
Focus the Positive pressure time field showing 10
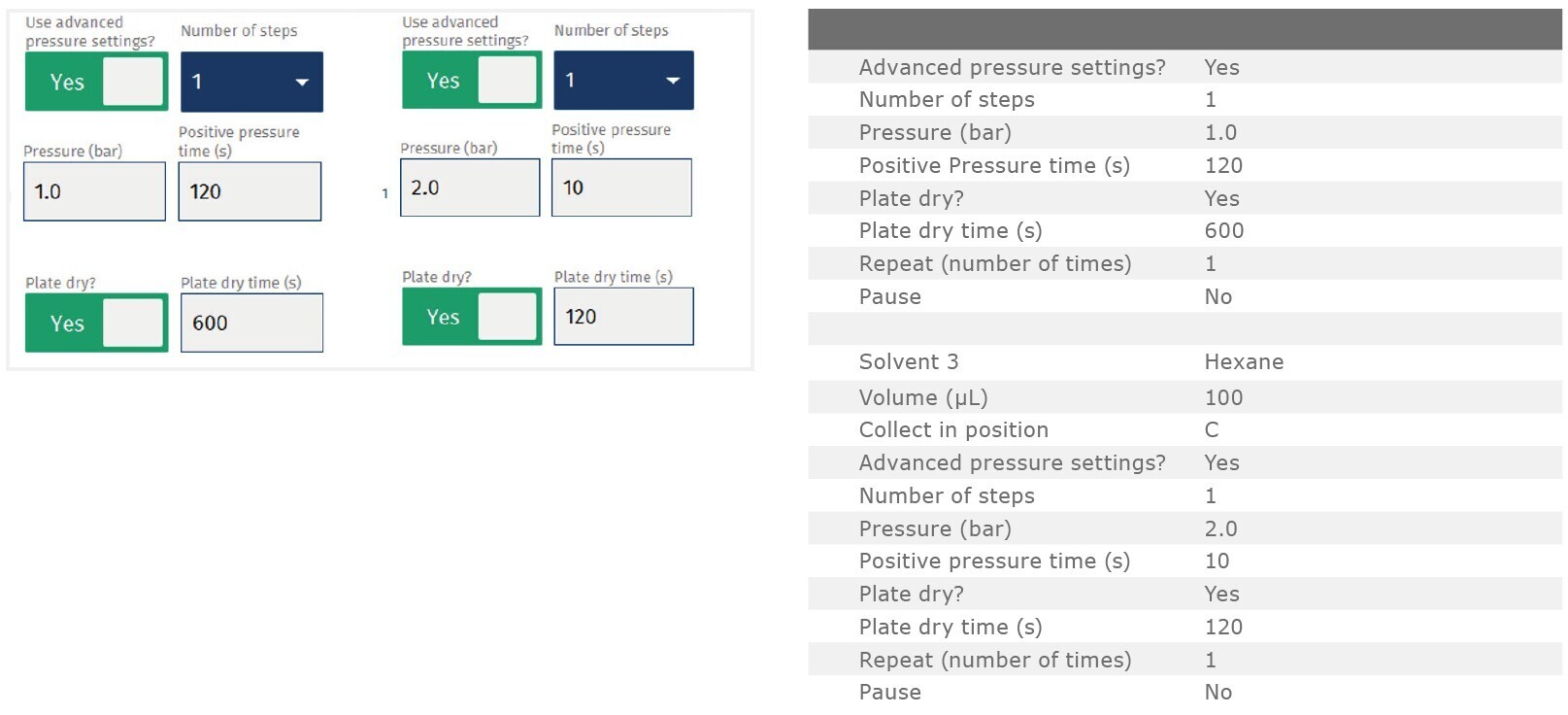click(x=621, y=187)
